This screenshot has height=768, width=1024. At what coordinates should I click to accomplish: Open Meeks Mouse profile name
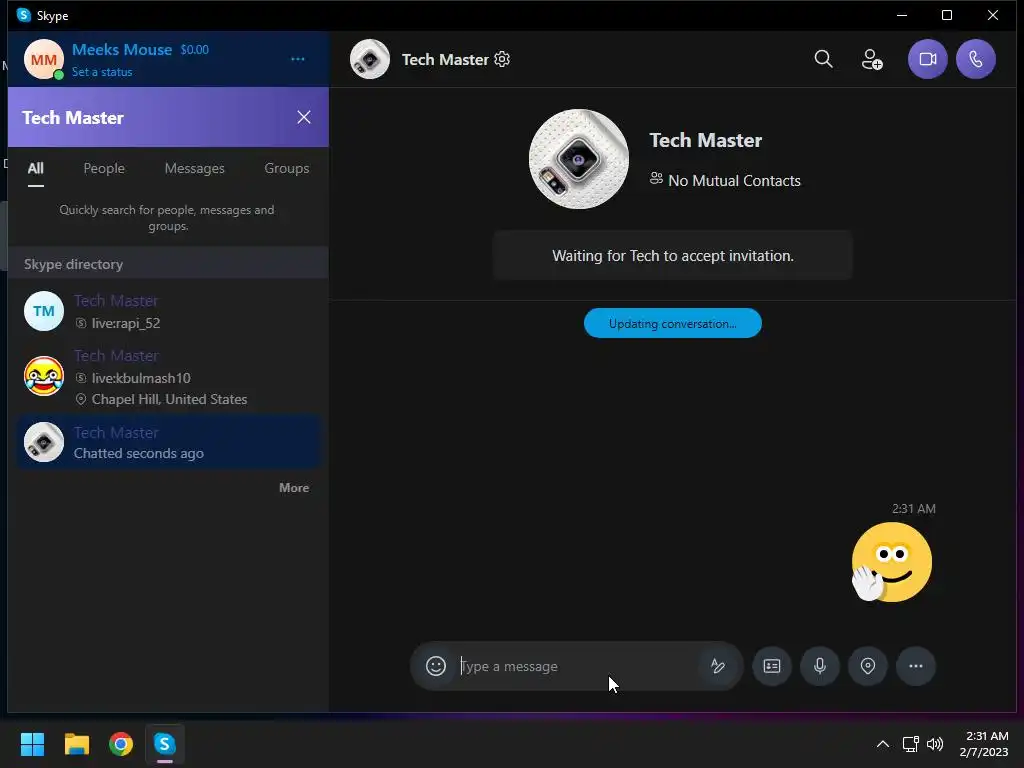coord(122,50)
